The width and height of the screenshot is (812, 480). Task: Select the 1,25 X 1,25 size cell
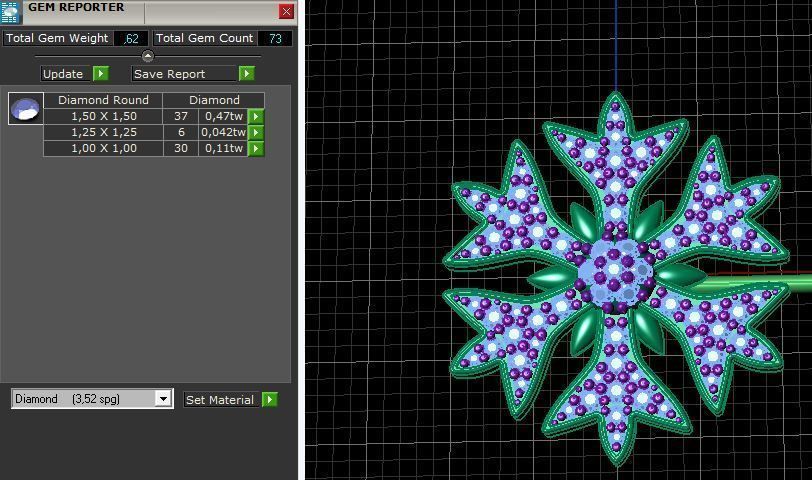click(x=104, y=133)
